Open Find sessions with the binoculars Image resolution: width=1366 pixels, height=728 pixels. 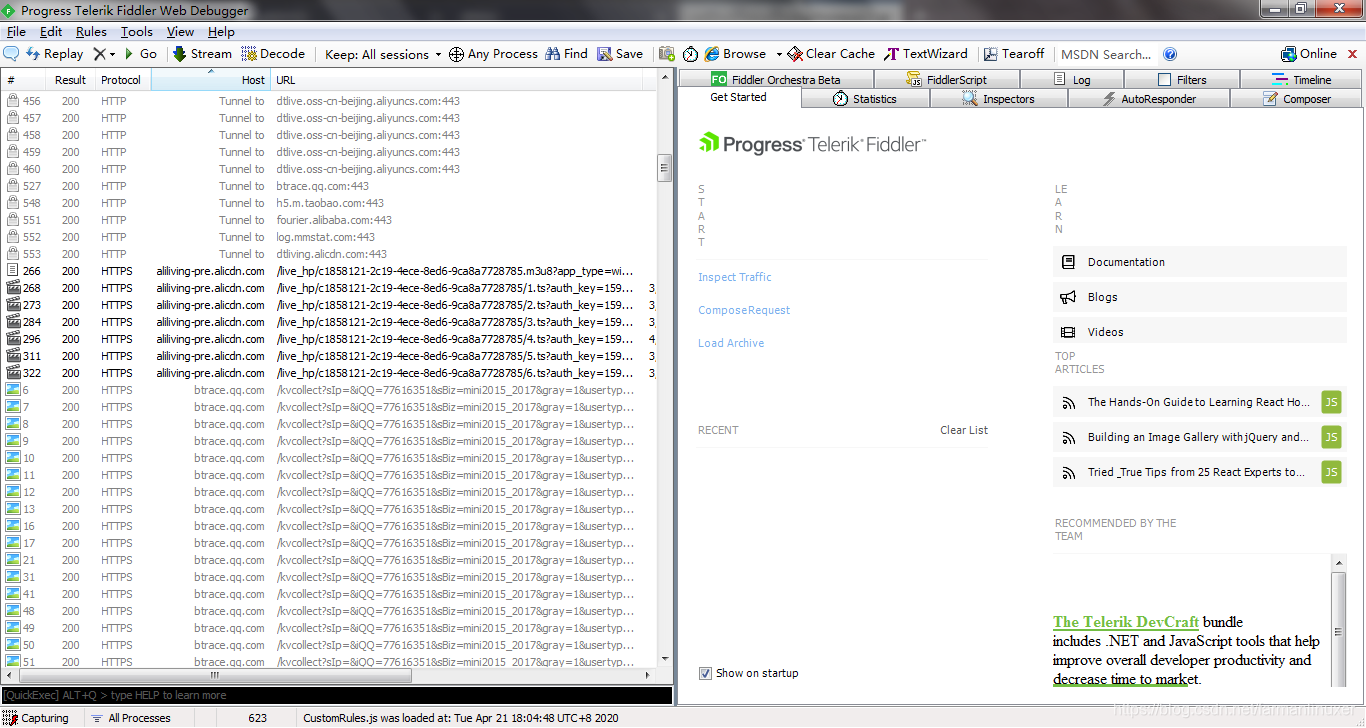566,54
